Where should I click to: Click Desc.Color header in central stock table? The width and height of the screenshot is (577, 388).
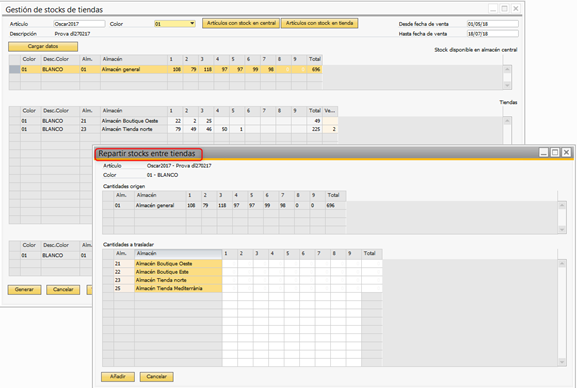60,59
